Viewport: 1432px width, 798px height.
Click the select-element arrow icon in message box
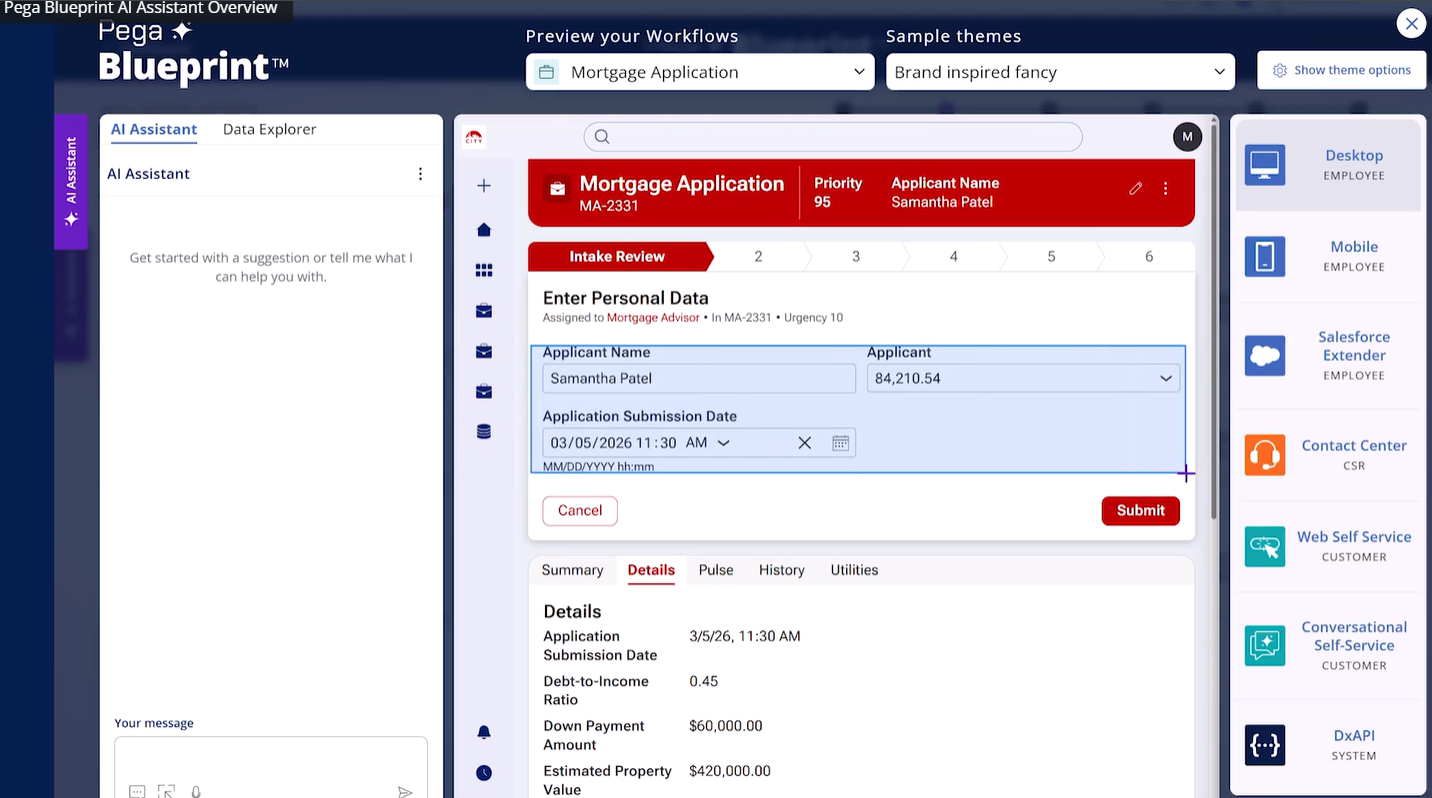(x=167, y=792)
